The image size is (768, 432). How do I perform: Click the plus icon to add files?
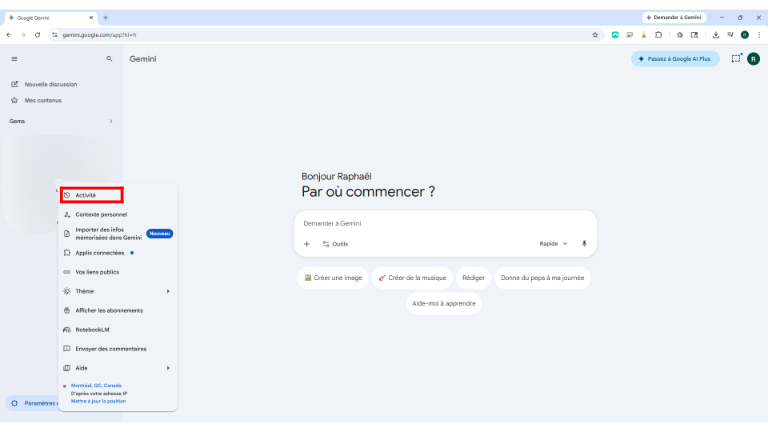point(307,243)
